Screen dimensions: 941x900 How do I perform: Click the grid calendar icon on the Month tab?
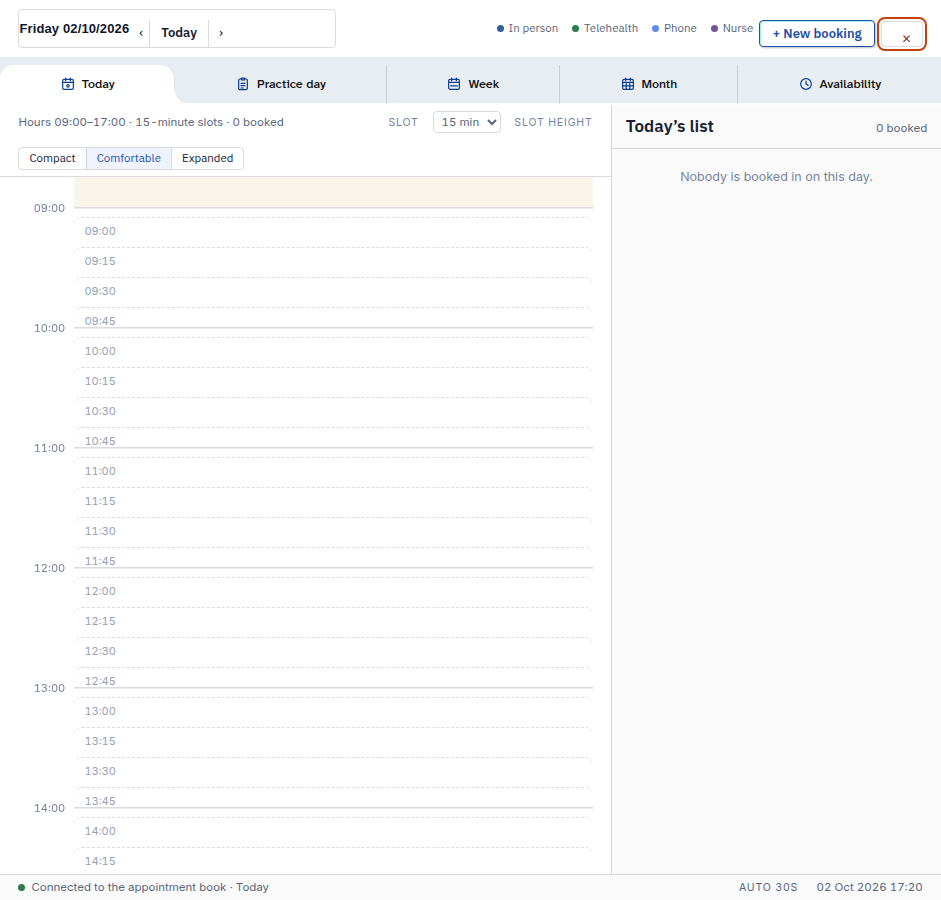click(628, 84)
